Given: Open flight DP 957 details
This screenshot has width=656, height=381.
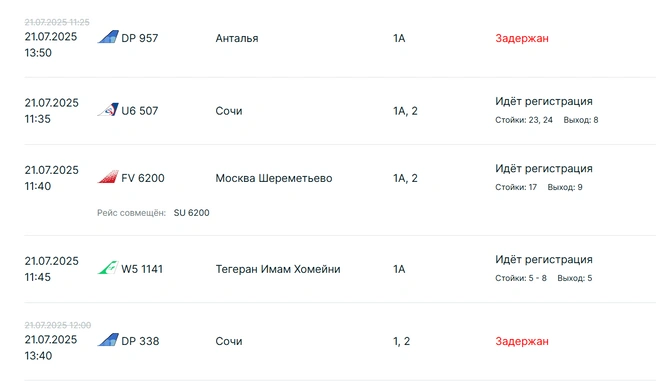Looking at the screenshot, I should pyautogui.click(x=140, y=38).
